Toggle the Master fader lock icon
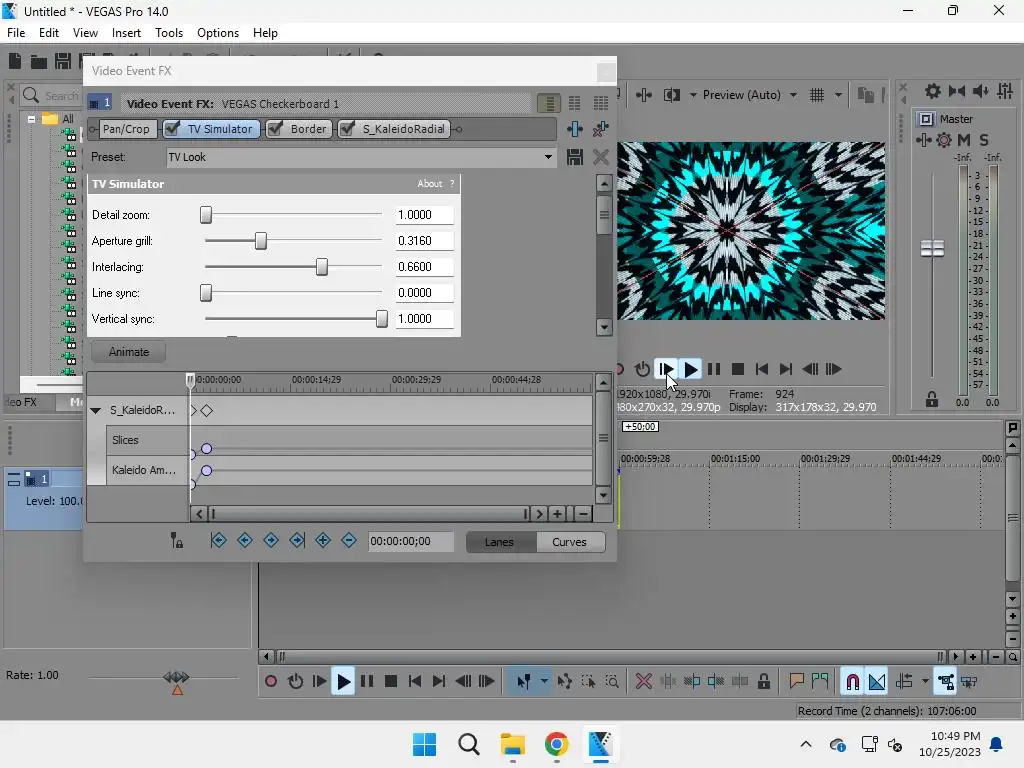This screenshot has width=1024, height=768. tap(932, 400)
